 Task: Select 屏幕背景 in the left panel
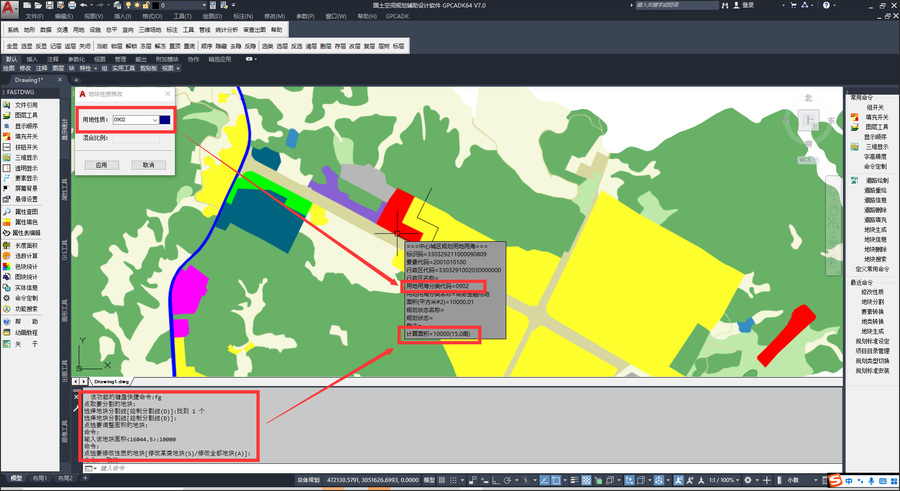(x=20, y=188)
